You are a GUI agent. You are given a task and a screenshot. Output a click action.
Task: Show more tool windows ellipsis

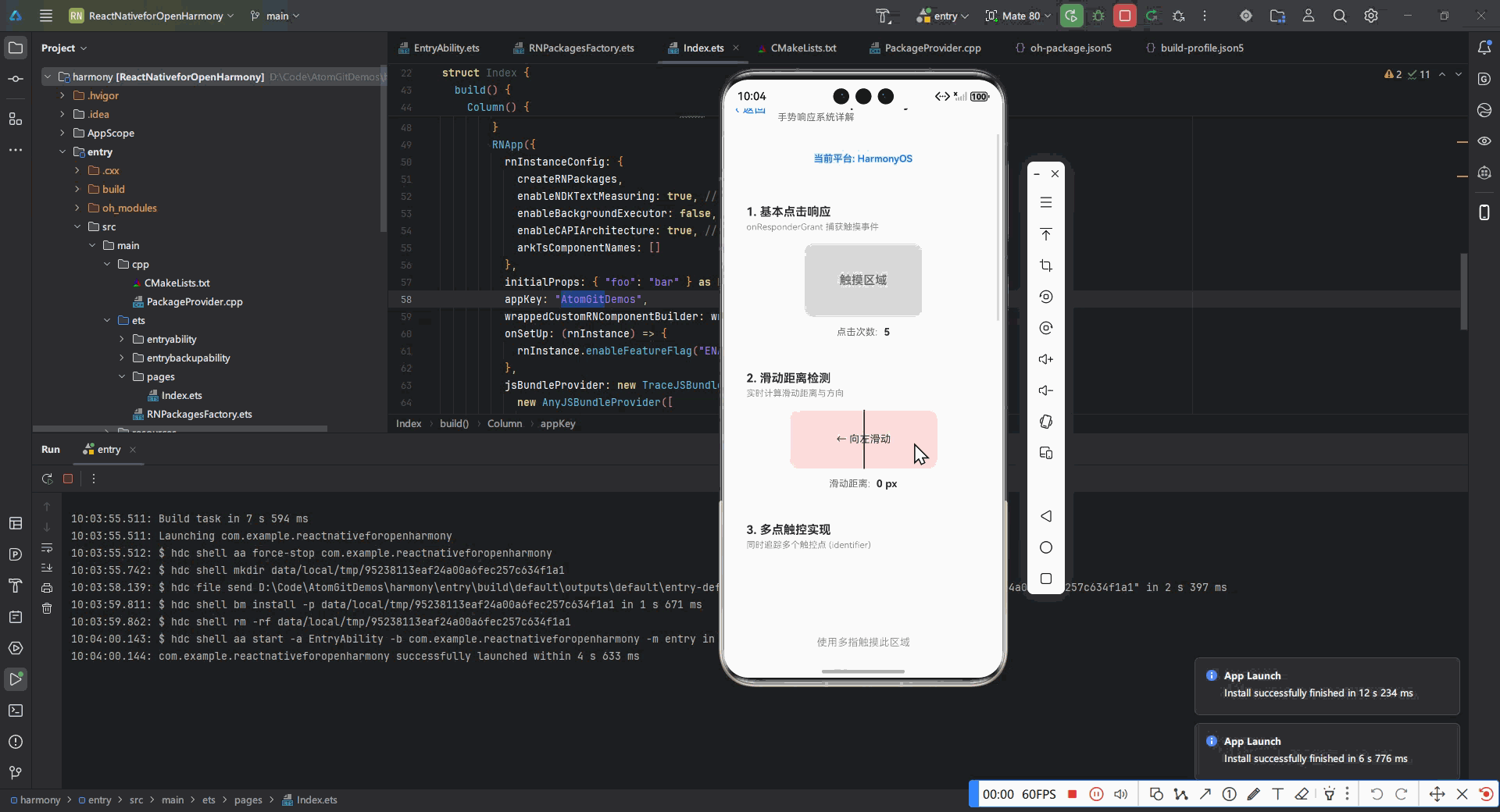tap(16, 150)
